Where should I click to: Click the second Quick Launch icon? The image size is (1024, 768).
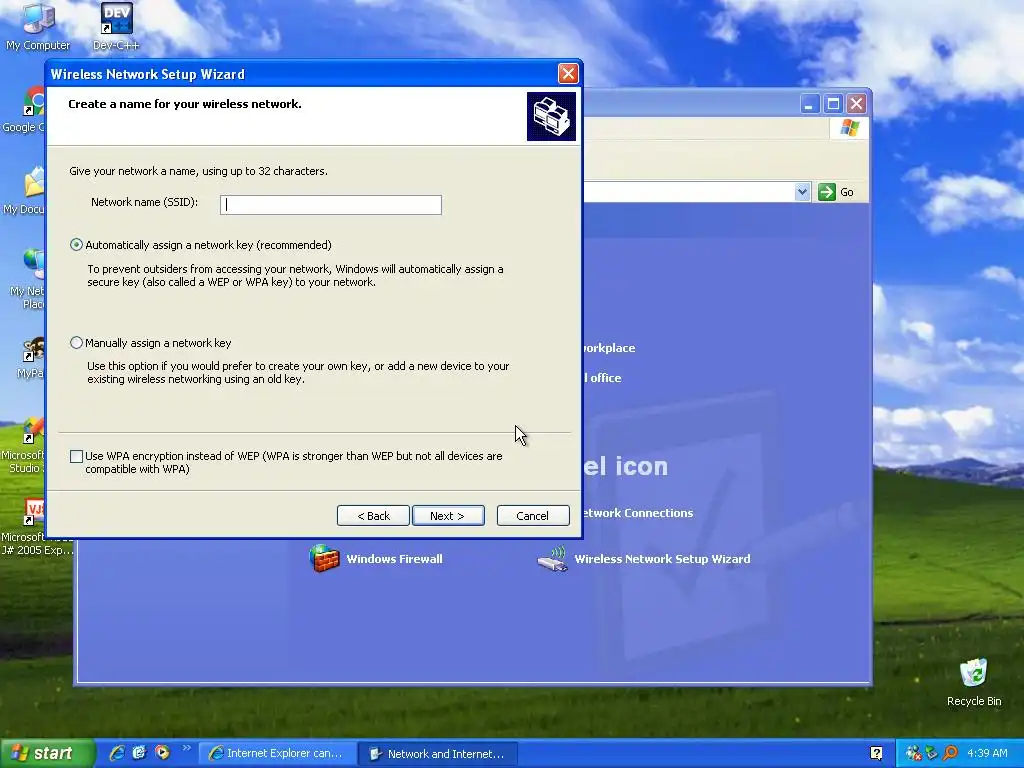[x=139, y=754]
